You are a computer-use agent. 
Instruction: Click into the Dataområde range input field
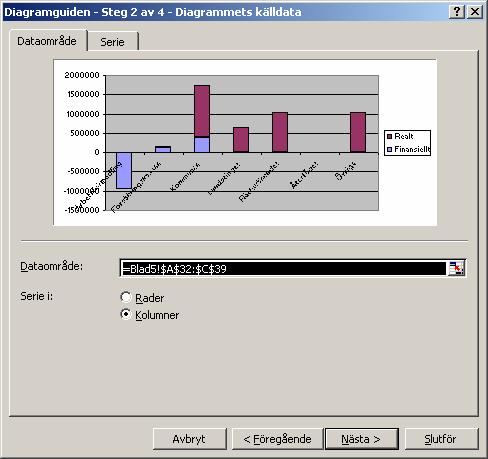(283, 268)
